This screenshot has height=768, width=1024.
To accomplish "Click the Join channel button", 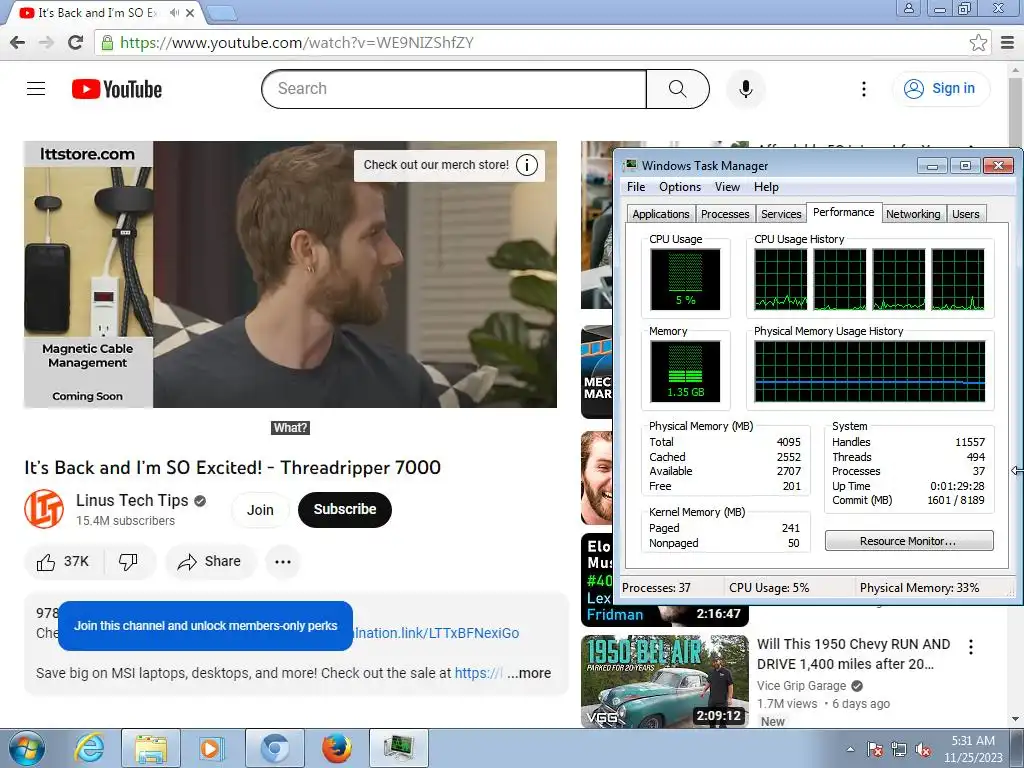I will pyautogui.click(x=260, y=510).
